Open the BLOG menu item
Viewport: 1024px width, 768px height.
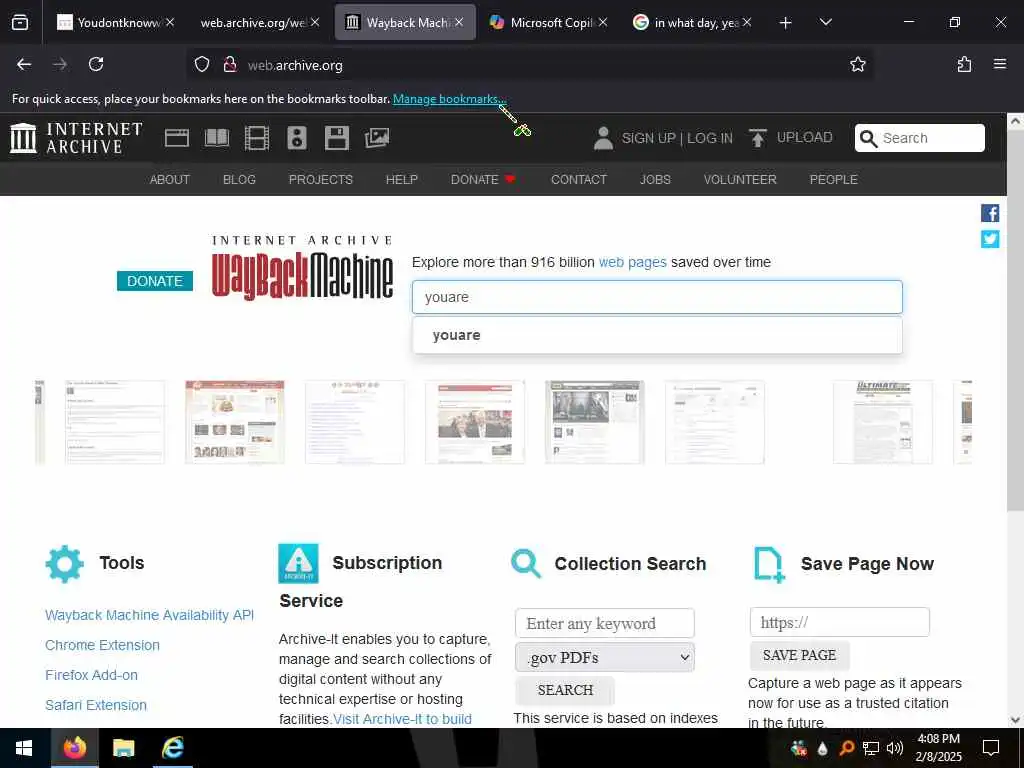click(x=239, y=180)
